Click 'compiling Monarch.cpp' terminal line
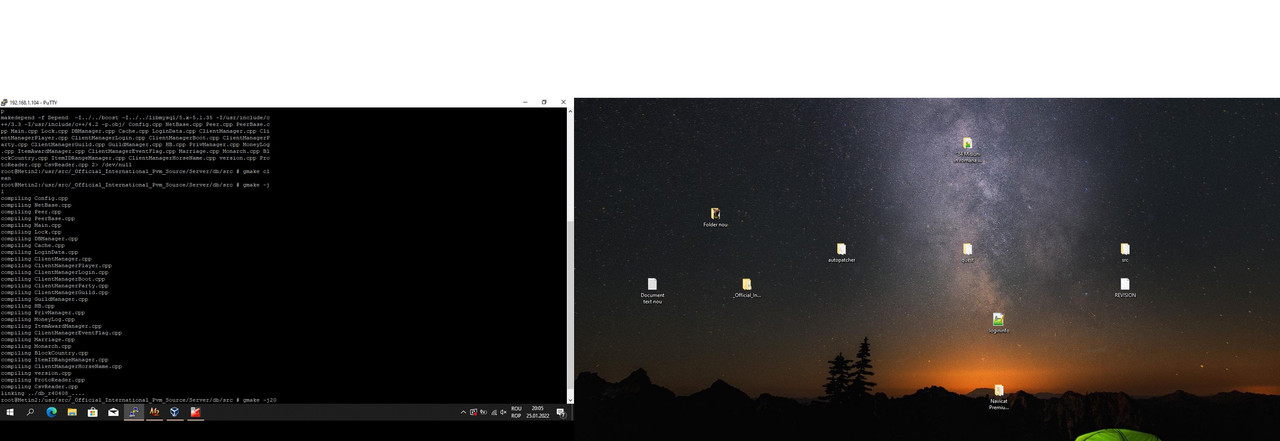Viewport: 1280px width, 441px height. [x=38, y=346]
